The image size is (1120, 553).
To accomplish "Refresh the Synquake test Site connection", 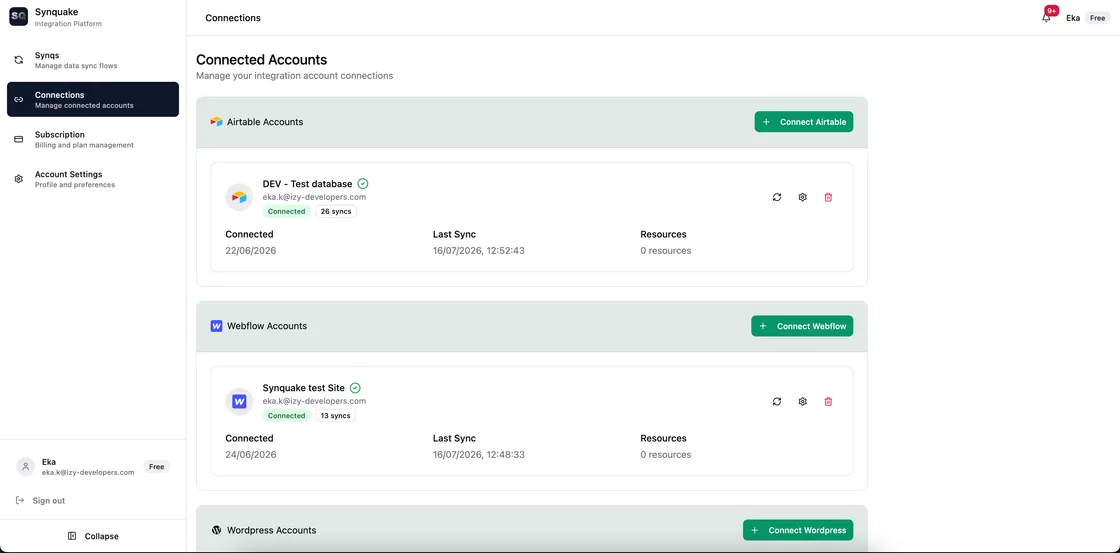I will pyautogui.click(x=777, y=402).
